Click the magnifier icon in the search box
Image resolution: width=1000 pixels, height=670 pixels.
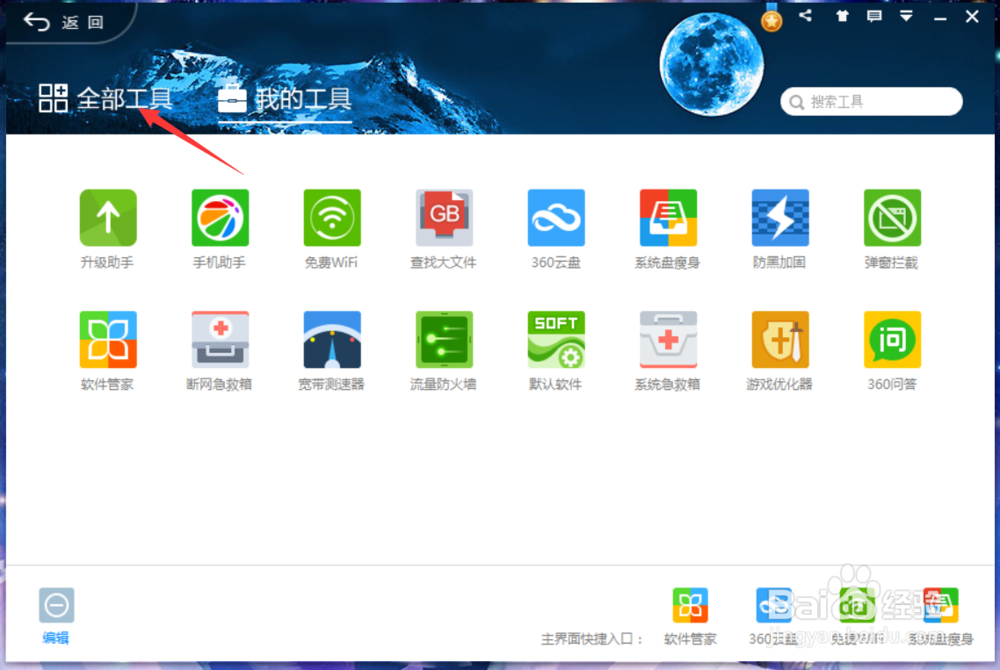pyautogui.click(x=797, y=102)
